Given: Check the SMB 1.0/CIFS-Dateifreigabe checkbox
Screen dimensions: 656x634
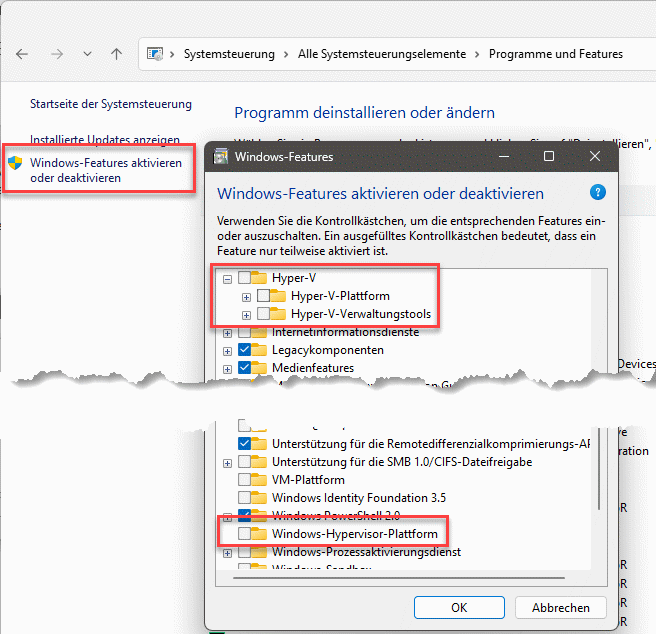Looking at the screenshot, I should (x=244, y=462).
